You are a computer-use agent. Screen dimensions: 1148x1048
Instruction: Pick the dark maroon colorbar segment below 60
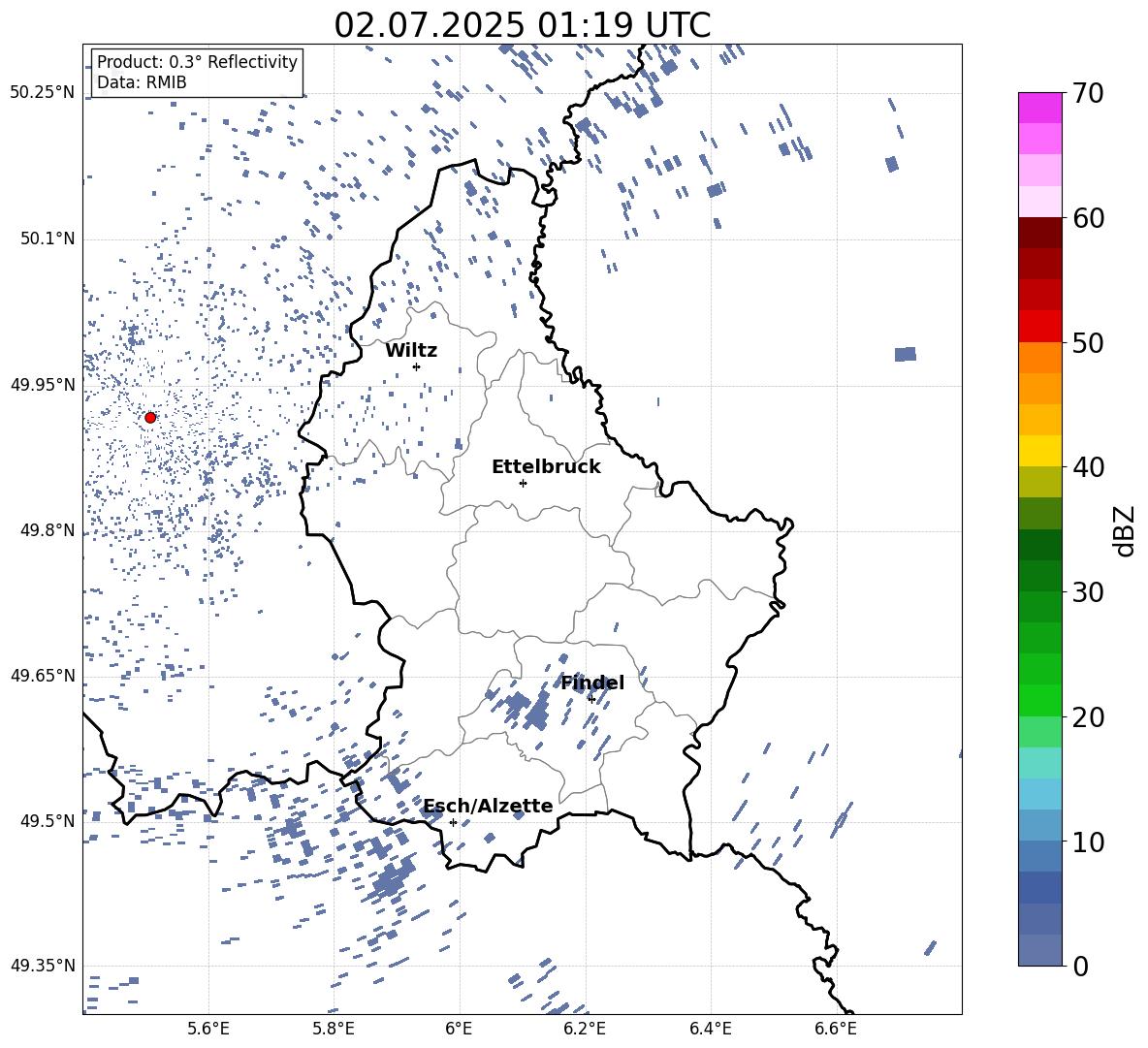click(1040, 233)
